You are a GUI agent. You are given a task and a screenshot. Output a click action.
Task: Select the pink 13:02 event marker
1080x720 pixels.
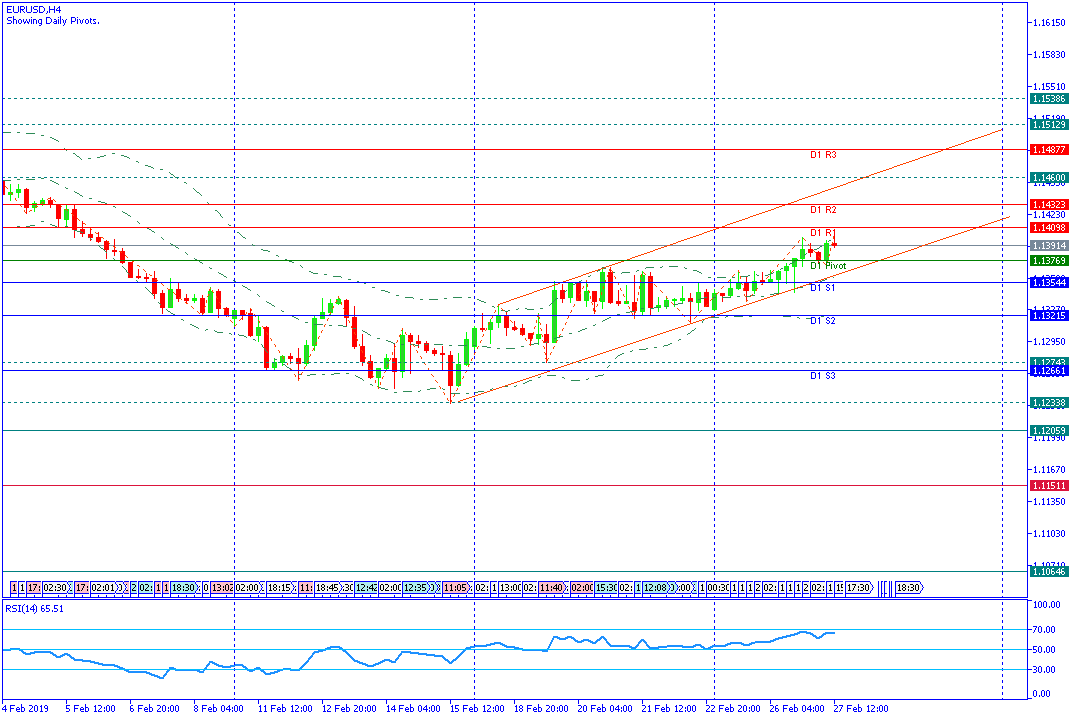tap(222, 588)
